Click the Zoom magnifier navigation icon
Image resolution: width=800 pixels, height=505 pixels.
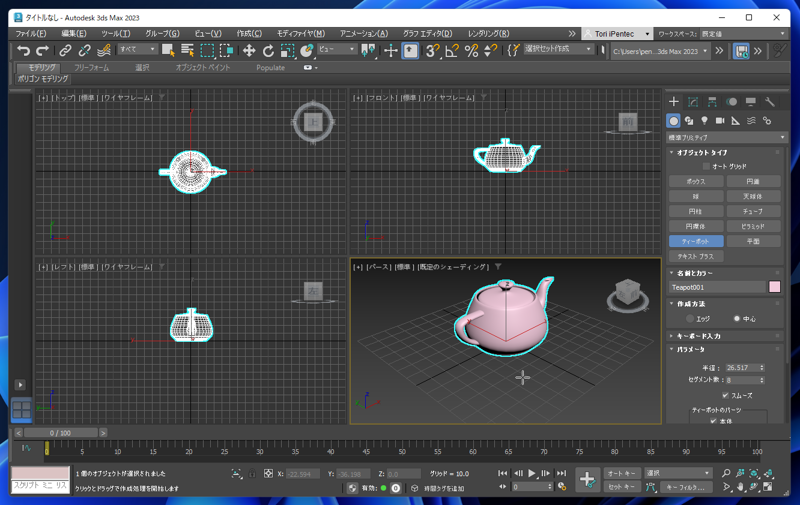point(726,473)
